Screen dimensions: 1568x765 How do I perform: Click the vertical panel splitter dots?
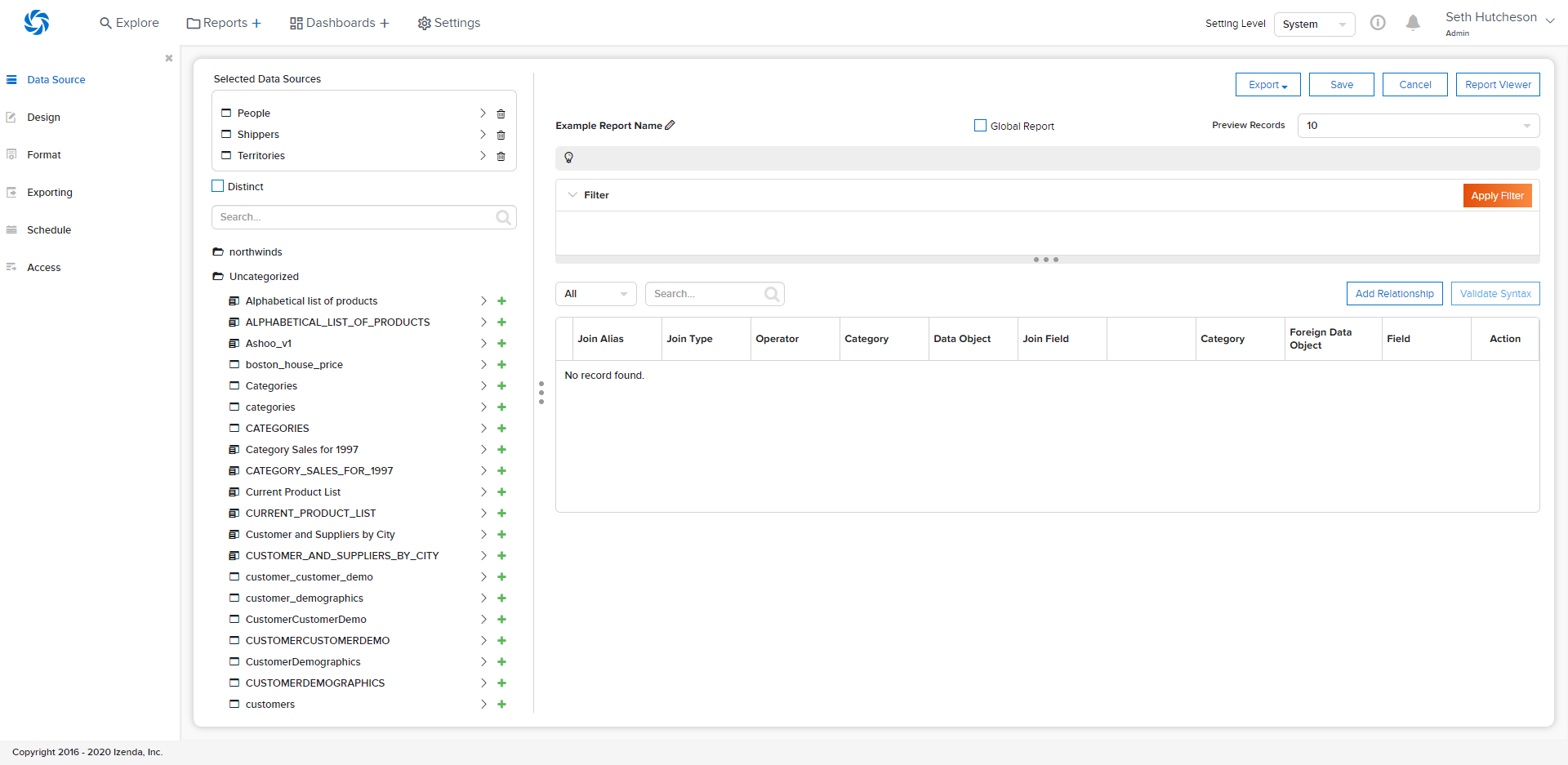click(541, 392)
